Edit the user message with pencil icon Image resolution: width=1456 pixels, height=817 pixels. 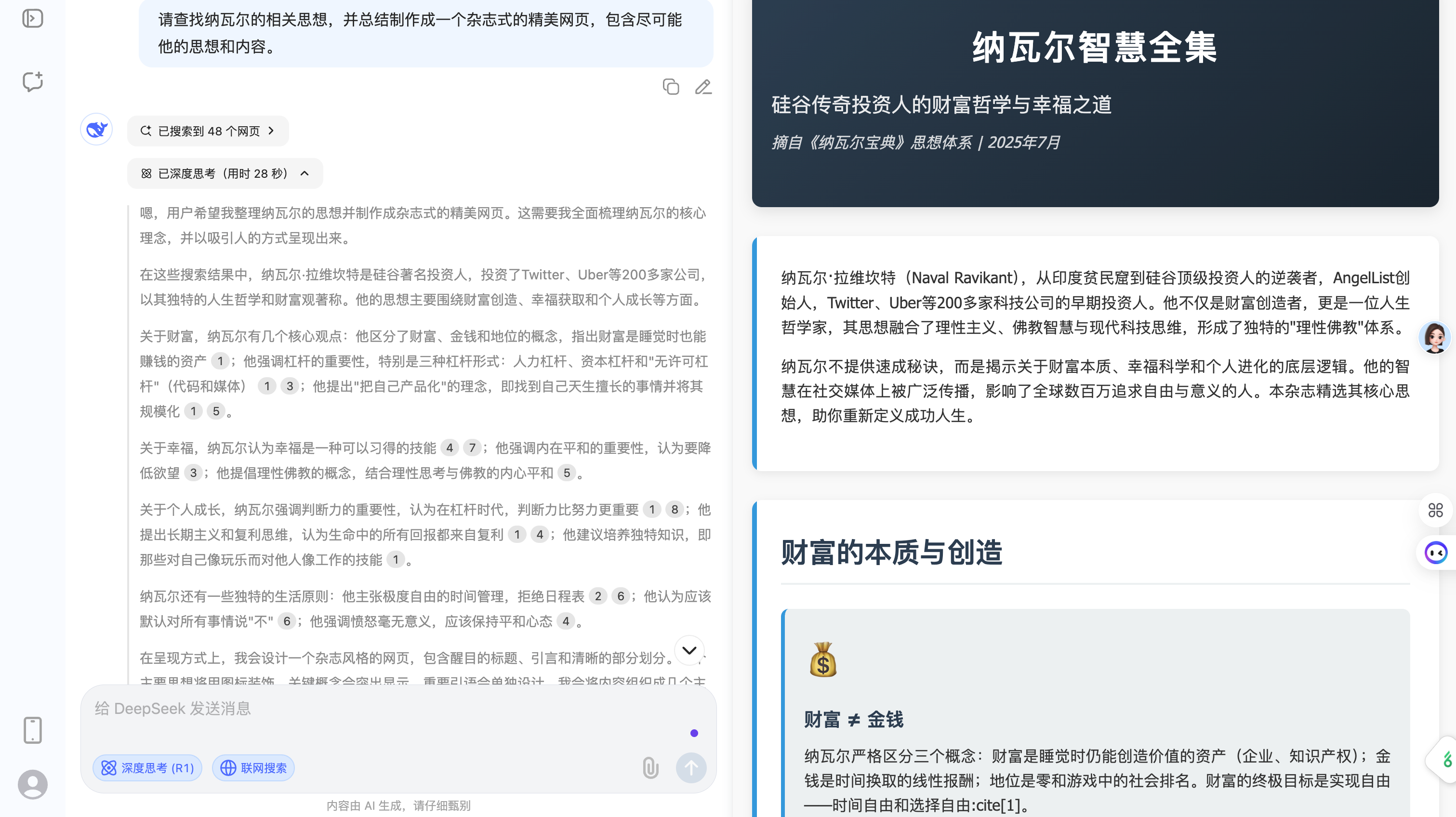pyautogui.click(x=703, y=87)
